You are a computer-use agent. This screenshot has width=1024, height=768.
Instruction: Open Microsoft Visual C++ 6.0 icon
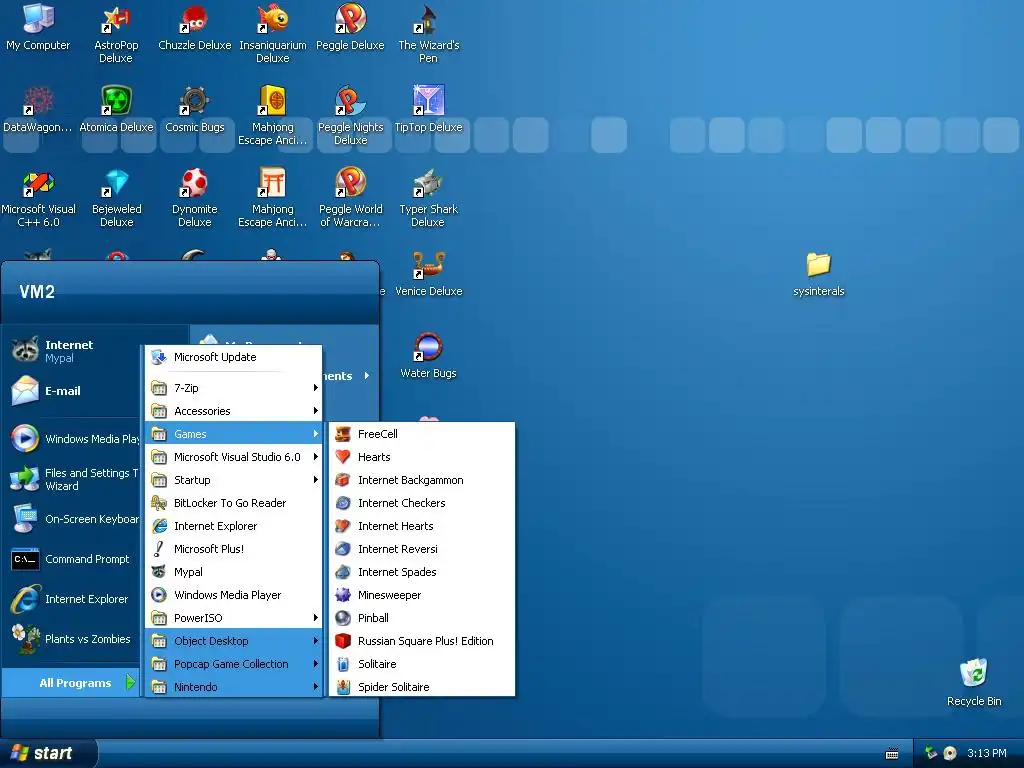(x=38, y=198)
